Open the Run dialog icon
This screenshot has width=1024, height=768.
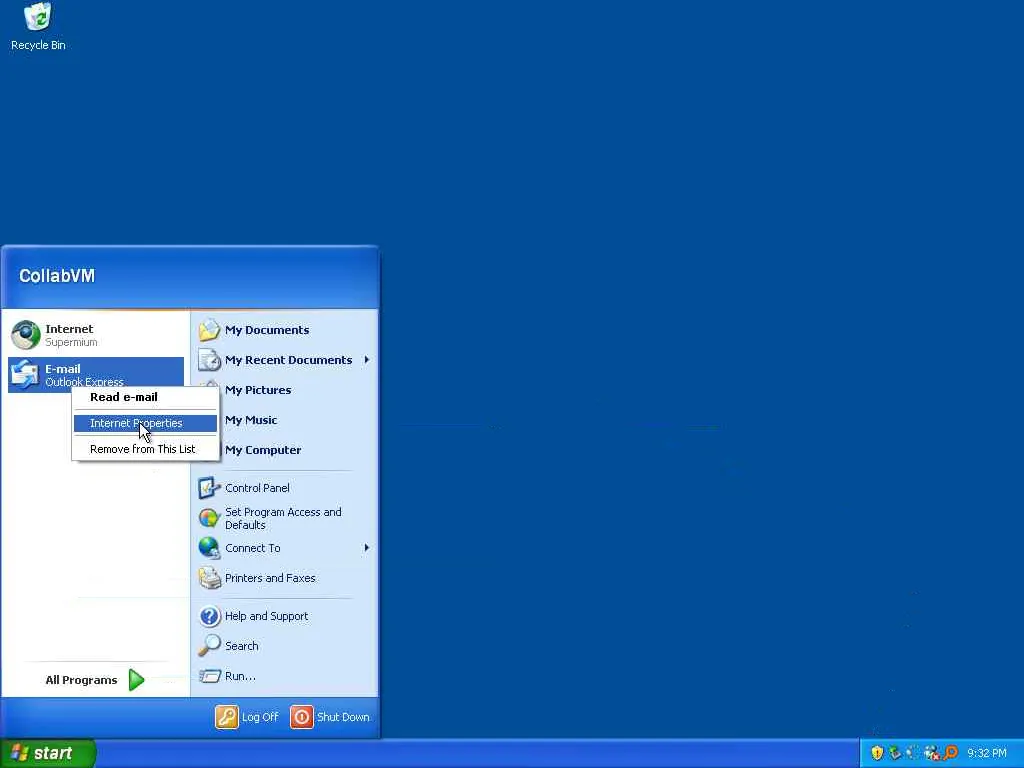[209, 676]
